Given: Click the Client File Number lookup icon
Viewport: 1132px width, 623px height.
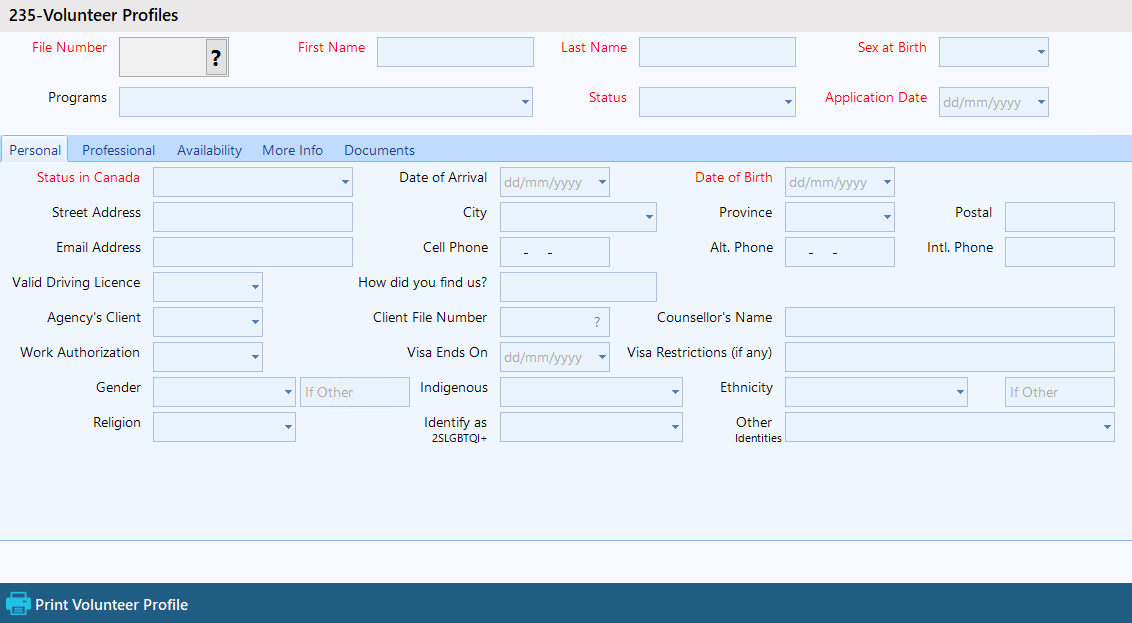Looking at the screenshot, I should coord(597,322).
